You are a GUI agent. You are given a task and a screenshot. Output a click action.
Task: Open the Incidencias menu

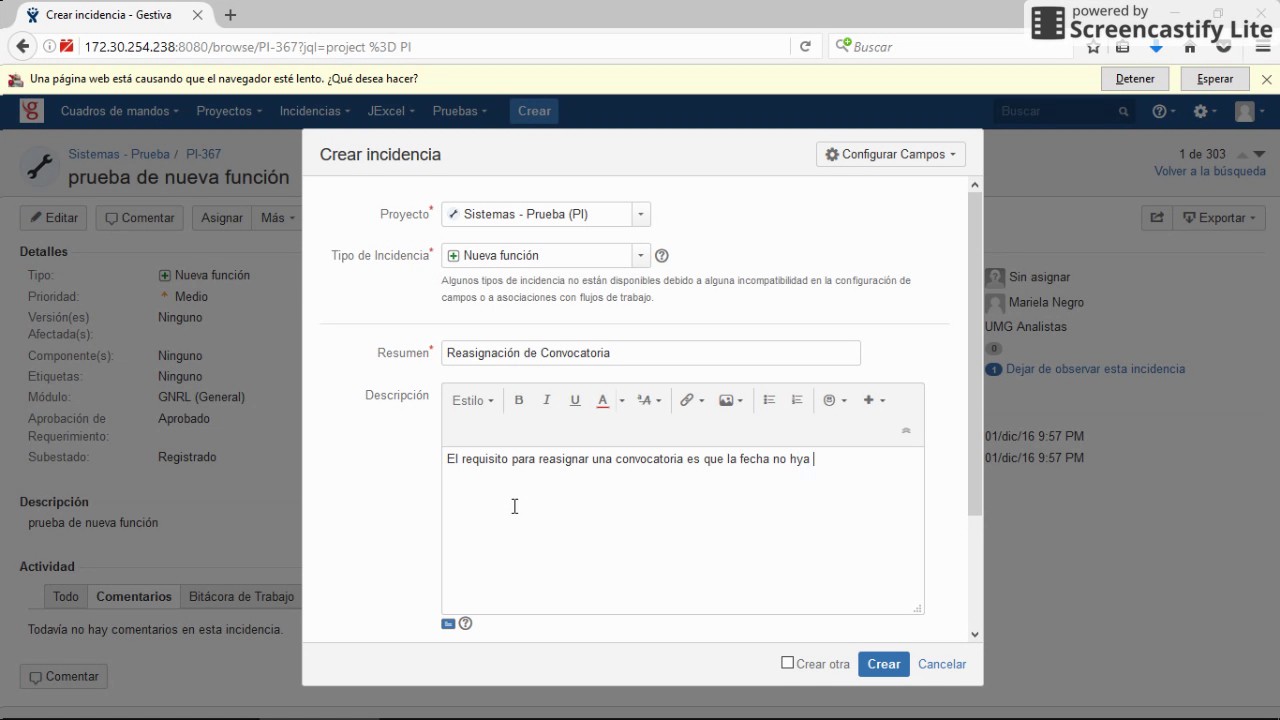(x=315, y=111)
